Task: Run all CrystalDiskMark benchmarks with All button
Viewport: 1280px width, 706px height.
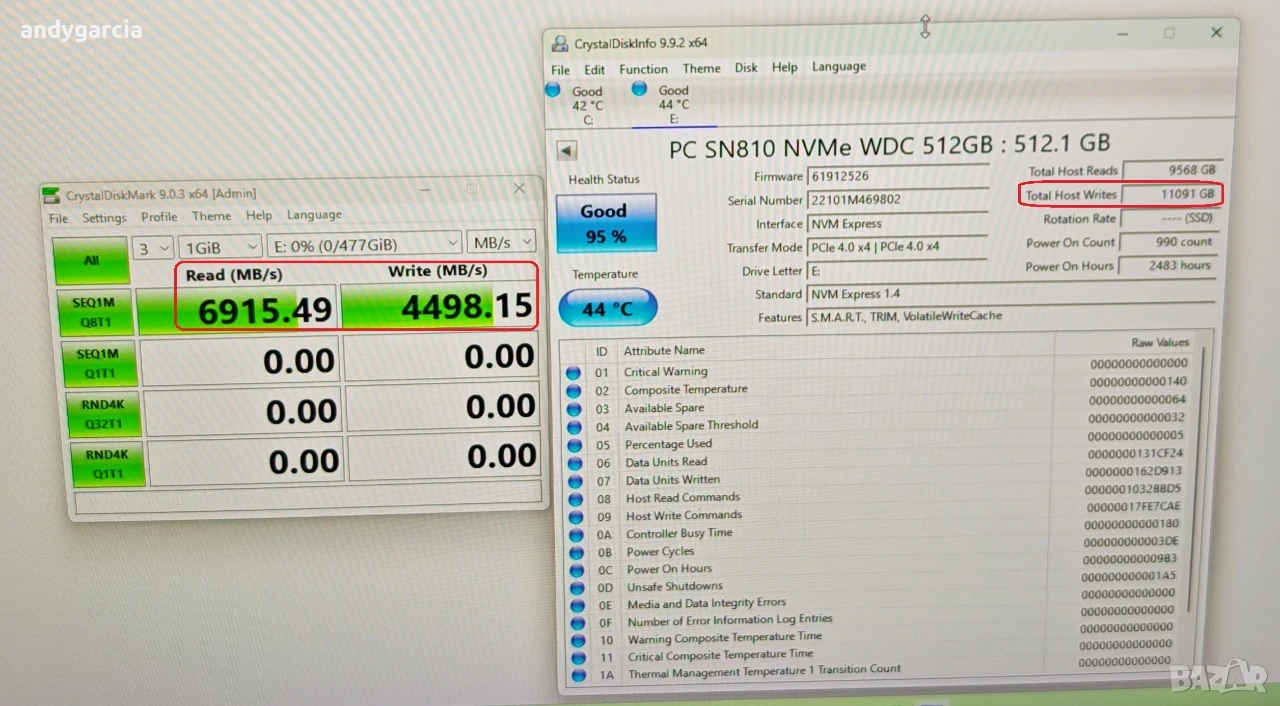Action: pos(91,260)
